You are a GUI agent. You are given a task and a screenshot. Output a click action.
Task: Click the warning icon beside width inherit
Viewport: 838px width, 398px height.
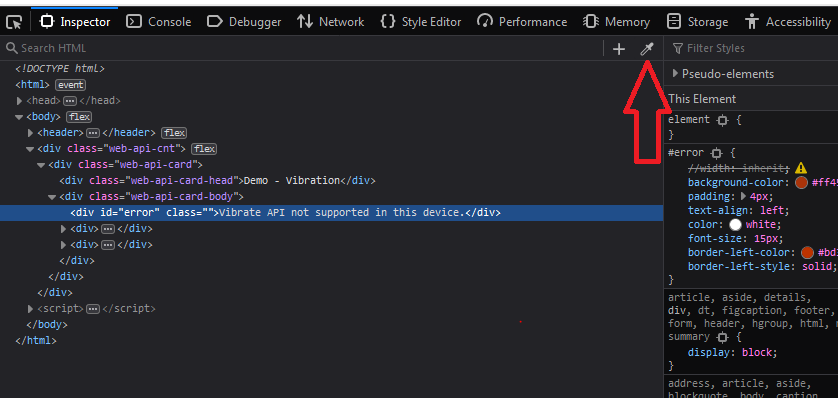(801, 168)
